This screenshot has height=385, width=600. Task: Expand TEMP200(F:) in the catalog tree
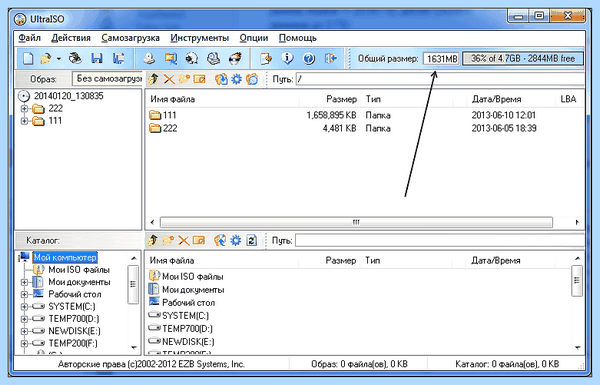(x=24, y=344)
